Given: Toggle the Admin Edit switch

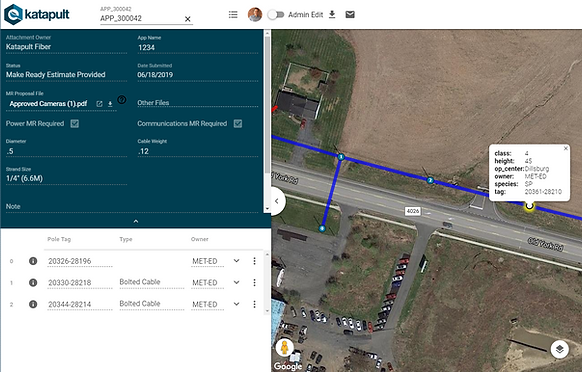Looking at the screenshot, I should [276, 14].
